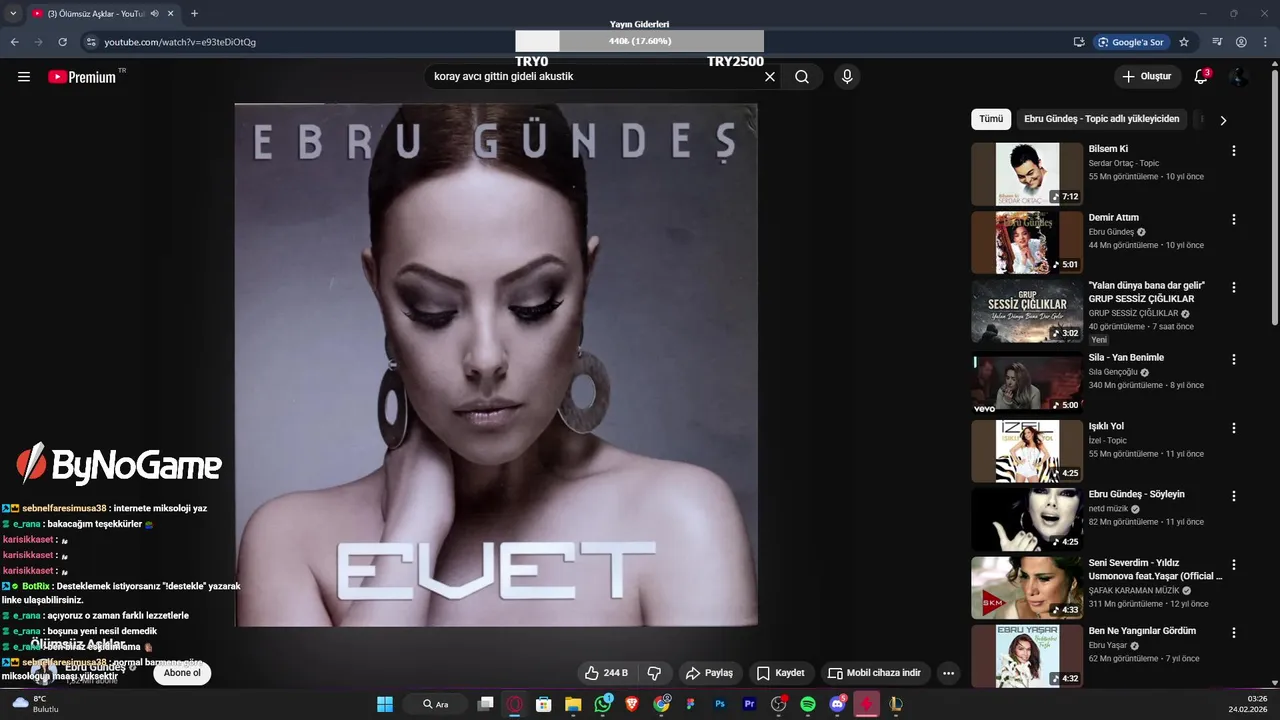The height and width of the screenshot is (720, 1280).
Task: Open Seni Severdim video thumbnail
Action: coord(1027,587)
